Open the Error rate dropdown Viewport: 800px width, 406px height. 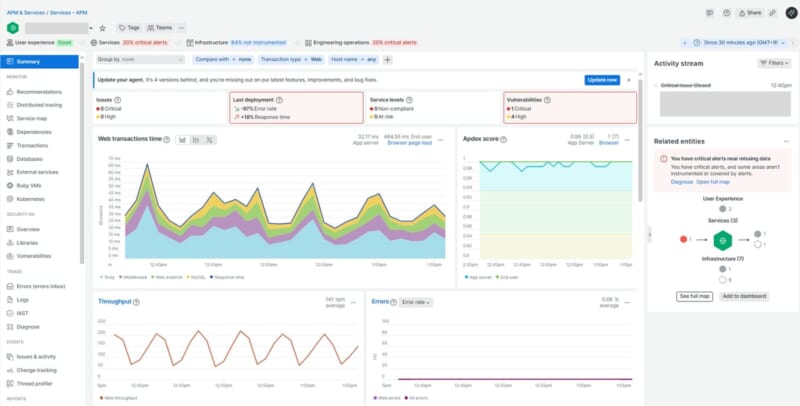point(416,301)
